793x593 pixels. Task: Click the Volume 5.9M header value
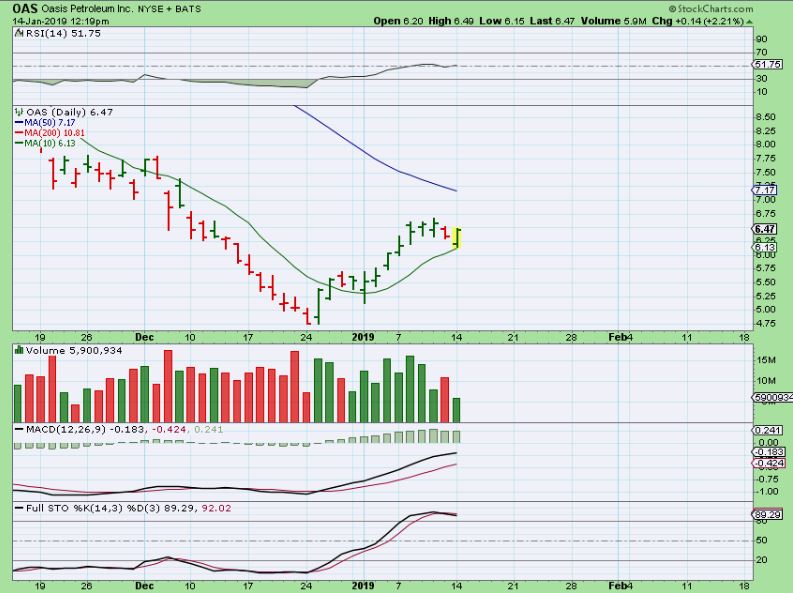pyautogui.click(x=613, y=21)
